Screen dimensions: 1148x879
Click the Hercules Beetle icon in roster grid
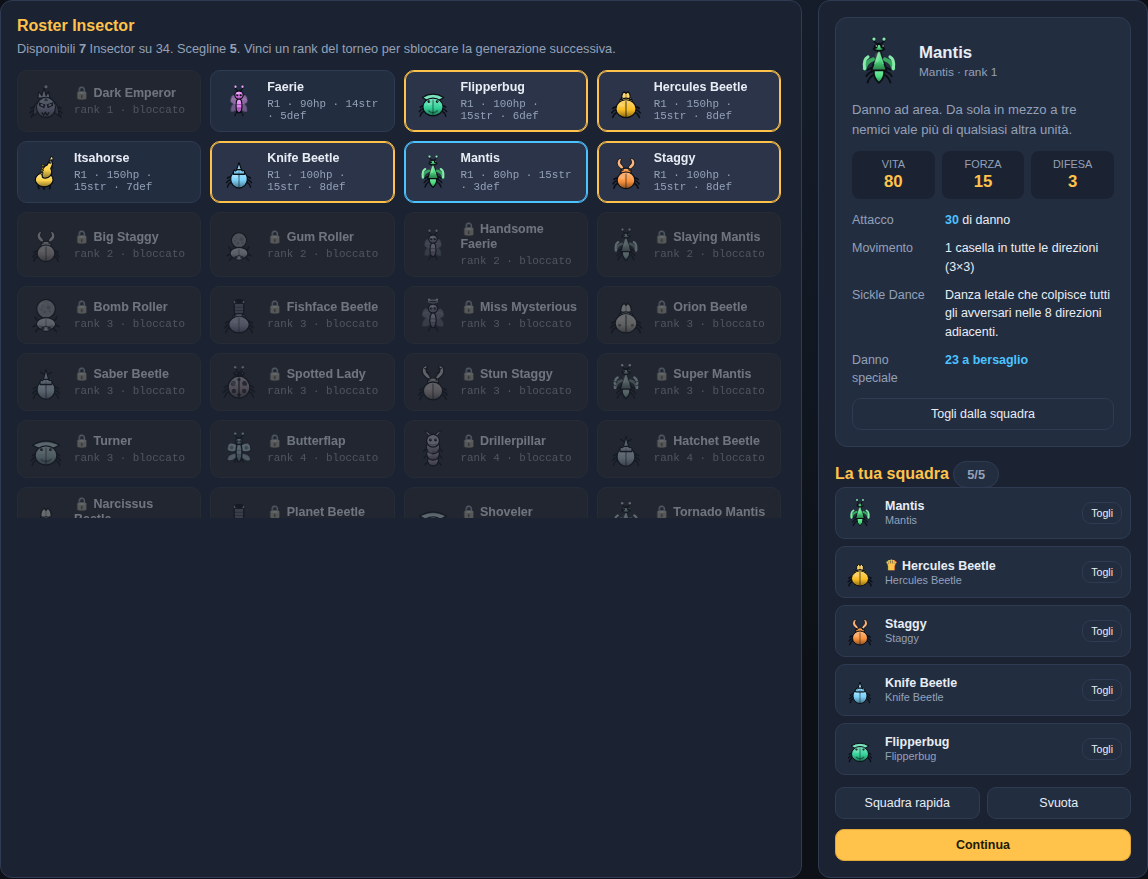coord(626,105)
